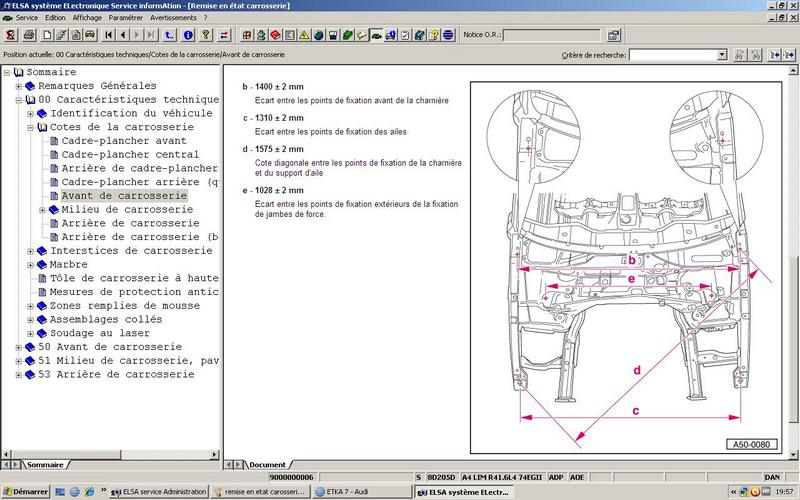Click the Notice O.R. input field

(x=552, y=35)
